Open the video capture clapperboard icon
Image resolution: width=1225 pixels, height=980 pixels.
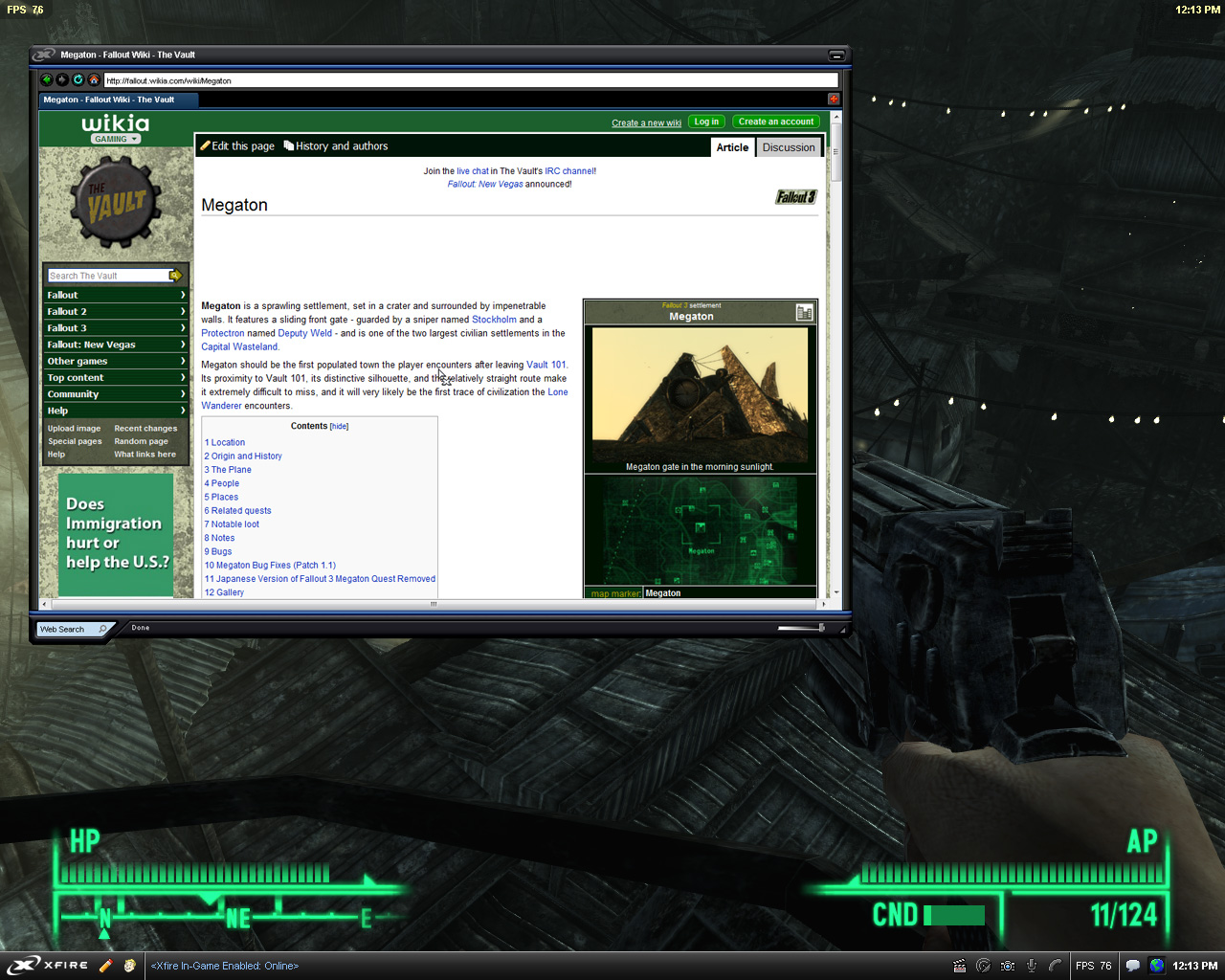click(960, 966)
